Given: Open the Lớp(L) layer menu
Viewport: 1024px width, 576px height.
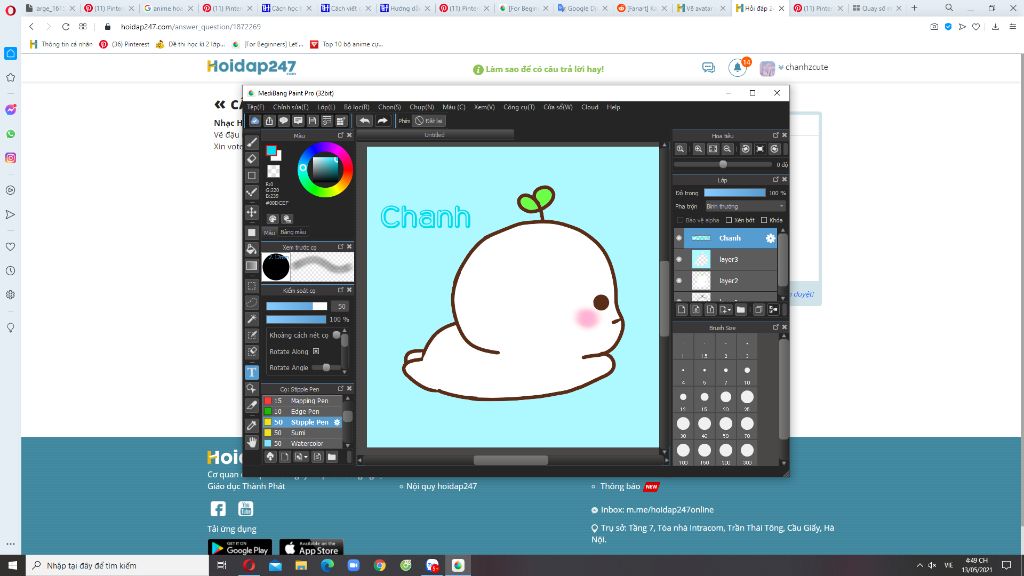Looking at the screenshot, I should pyautogui.click(x=326, y=107).
